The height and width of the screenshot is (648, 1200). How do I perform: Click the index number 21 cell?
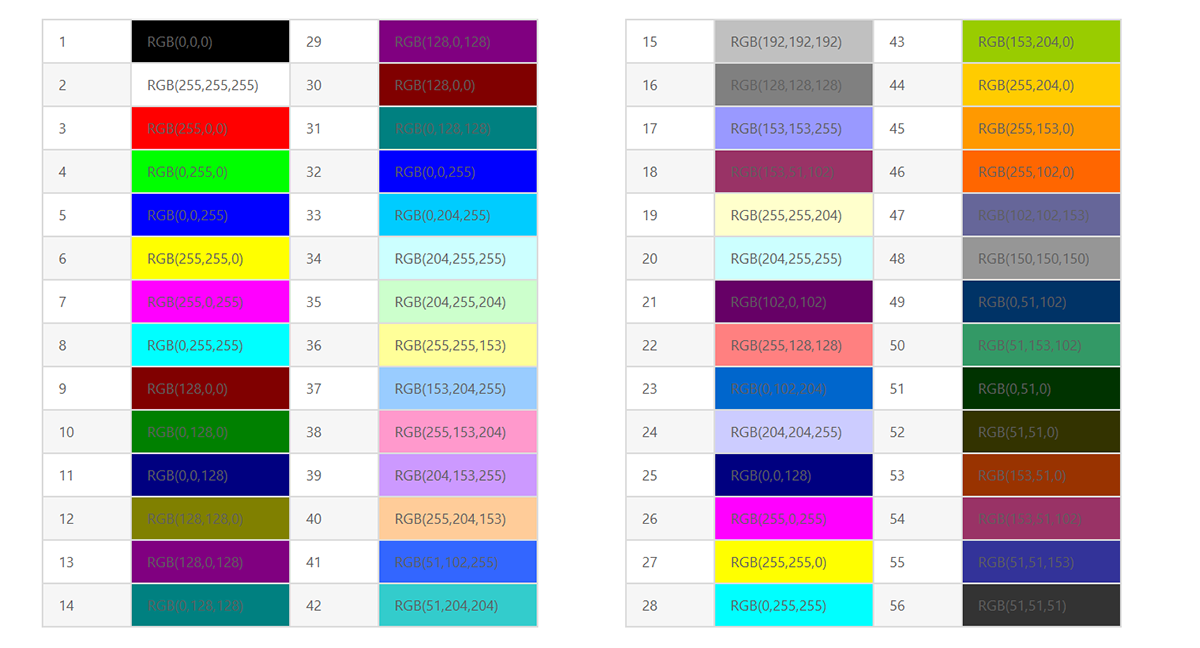coord(670,302)
